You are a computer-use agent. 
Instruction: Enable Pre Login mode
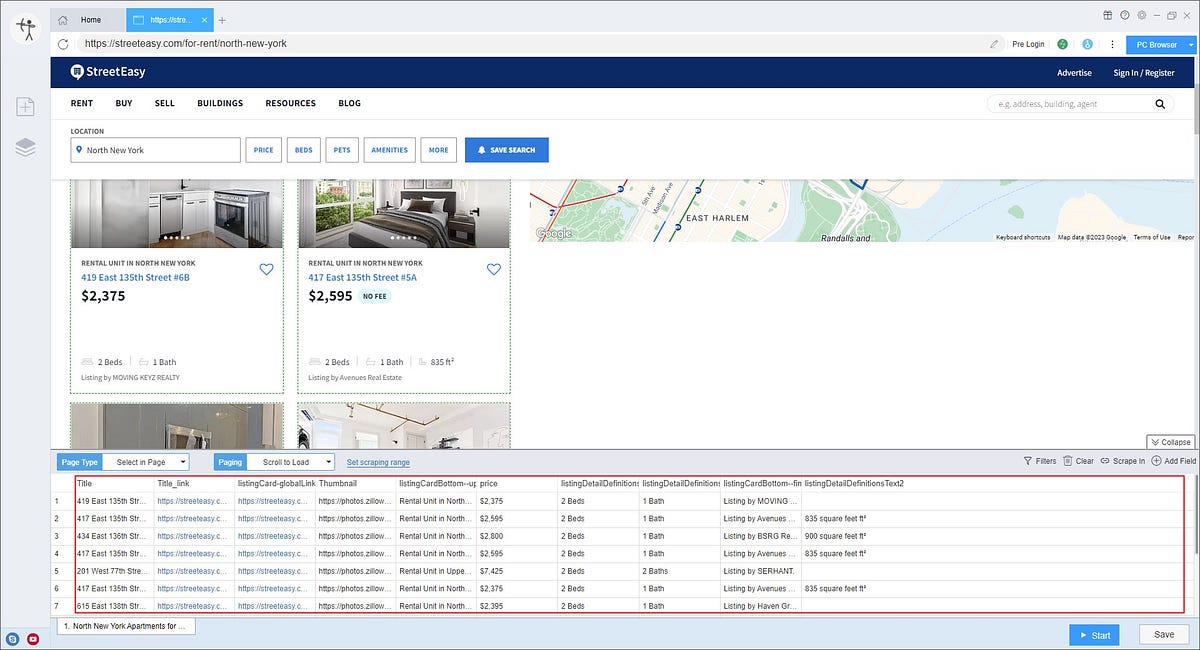[1027, 44]
